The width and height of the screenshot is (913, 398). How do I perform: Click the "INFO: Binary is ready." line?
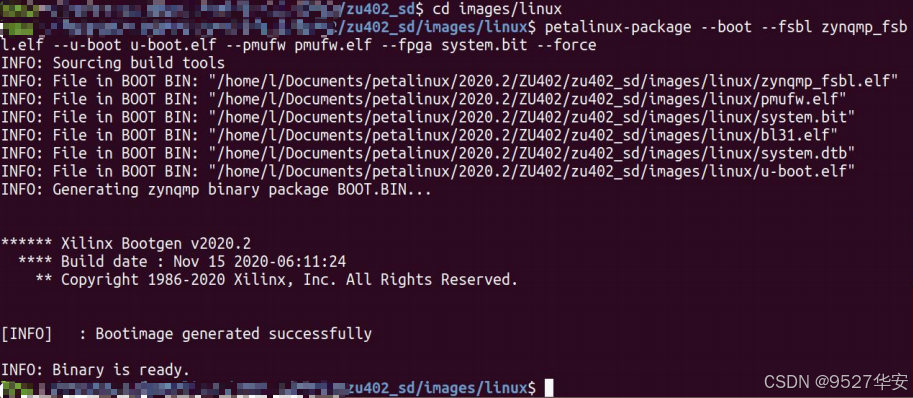[x=95, y=369]
